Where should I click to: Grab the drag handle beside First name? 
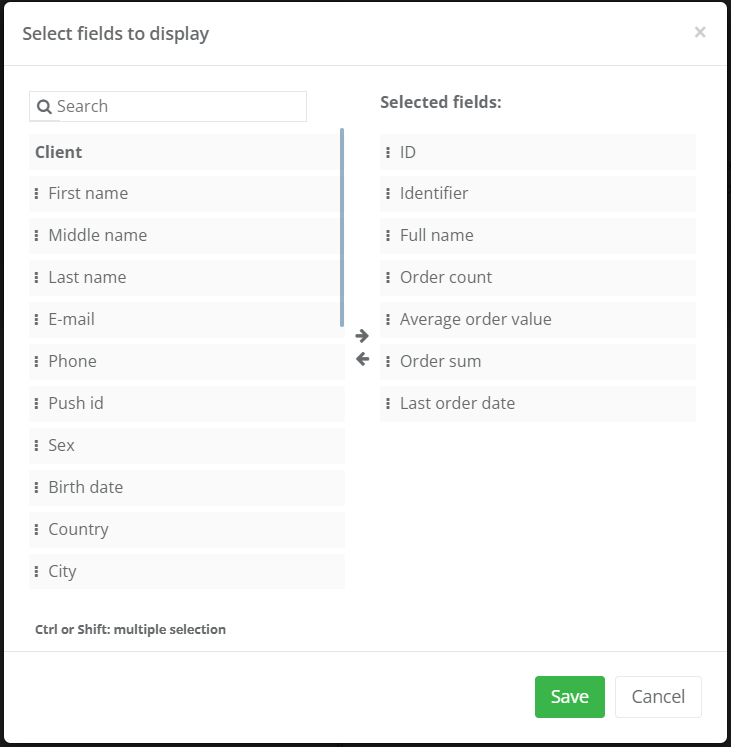37,194
